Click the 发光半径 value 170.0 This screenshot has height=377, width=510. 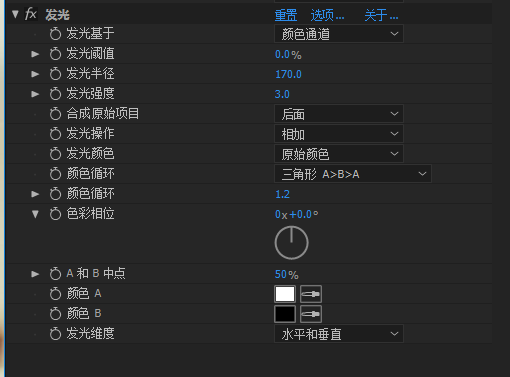click(288, 74)
